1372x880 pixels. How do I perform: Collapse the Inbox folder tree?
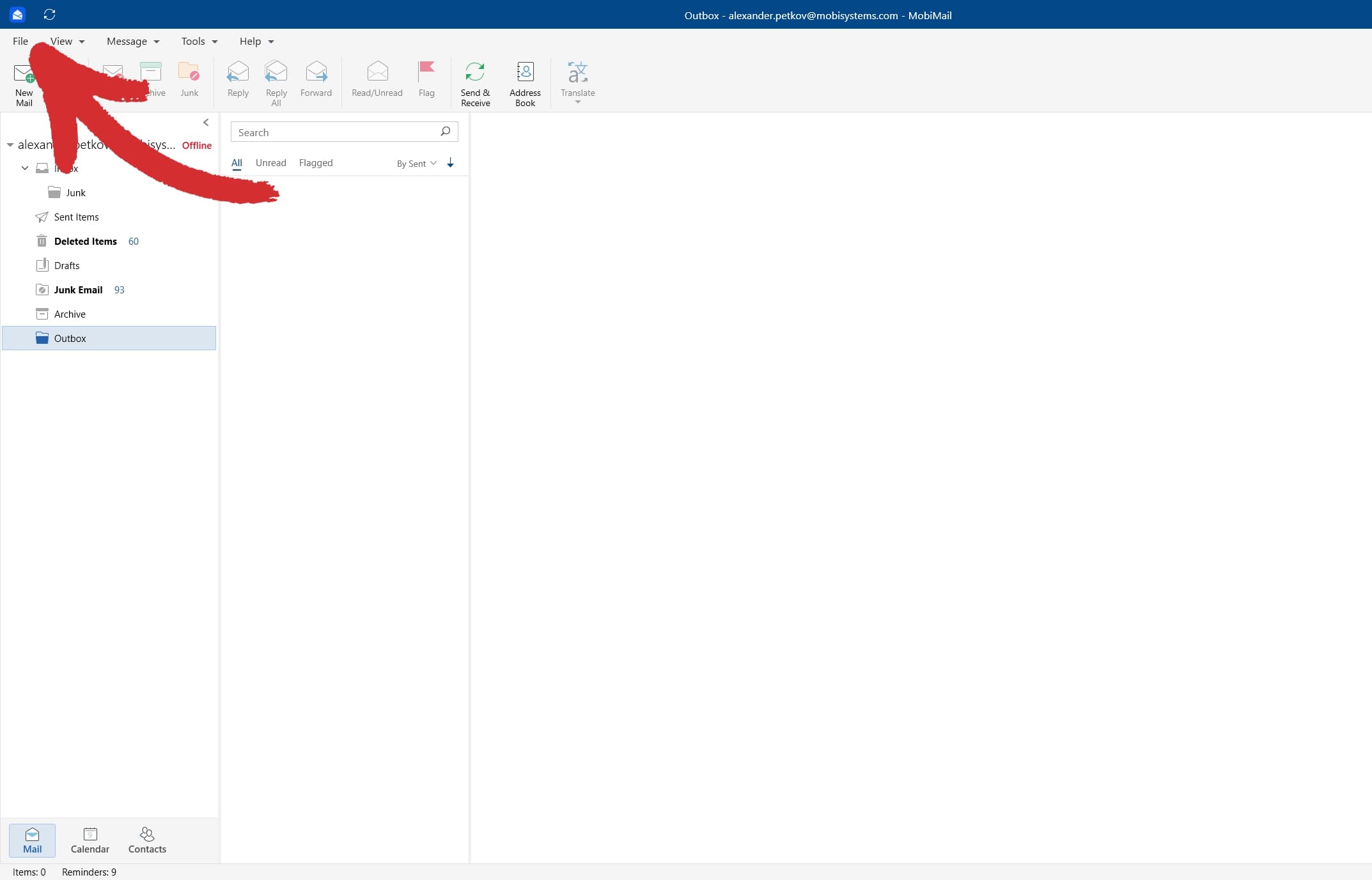click(x=24, y=168)
